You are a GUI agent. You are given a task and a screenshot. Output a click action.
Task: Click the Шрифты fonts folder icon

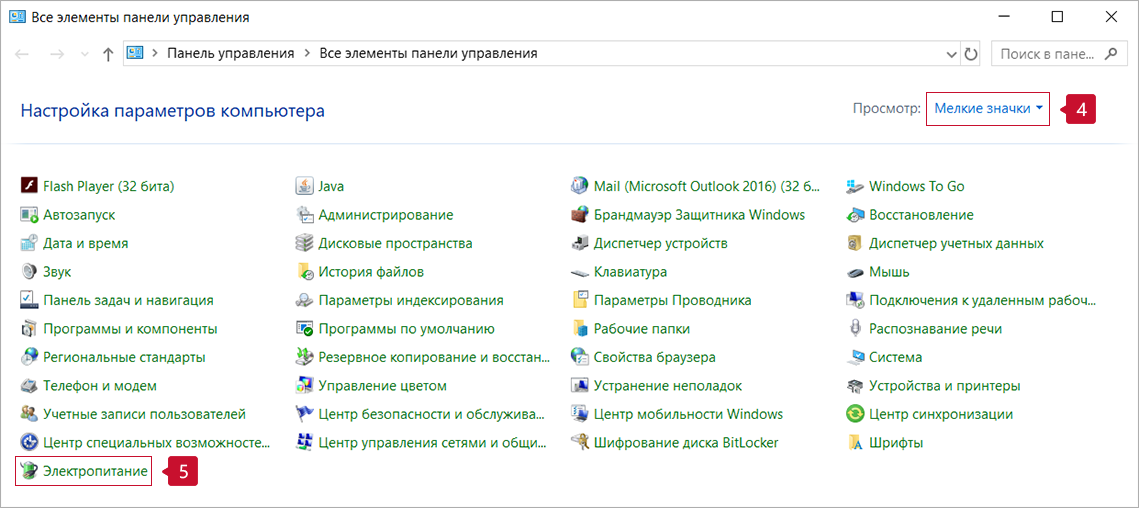point(855,442)
